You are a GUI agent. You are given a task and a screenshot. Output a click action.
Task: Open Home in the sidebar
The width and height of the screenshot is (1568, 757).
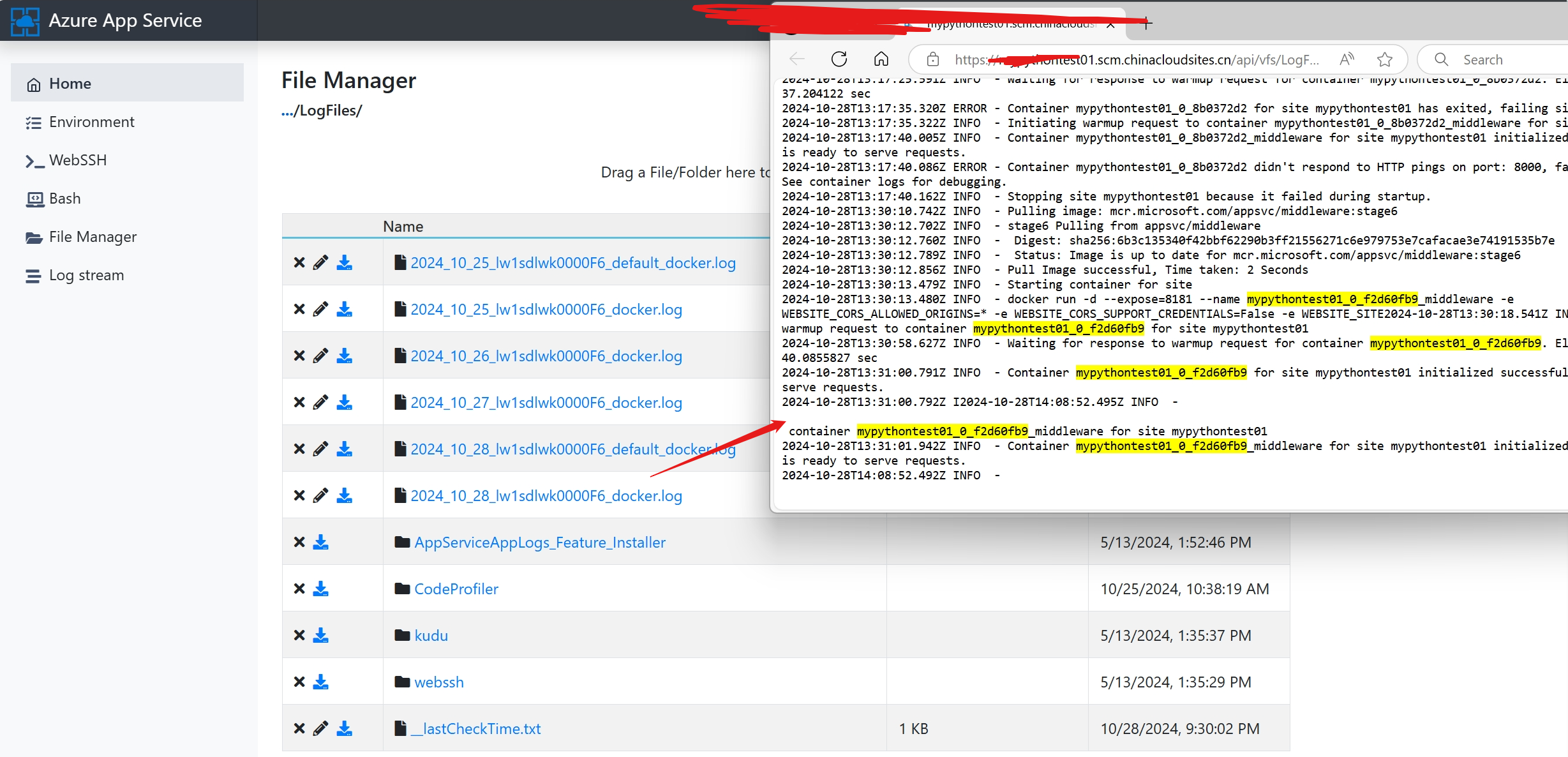[70, 84]
